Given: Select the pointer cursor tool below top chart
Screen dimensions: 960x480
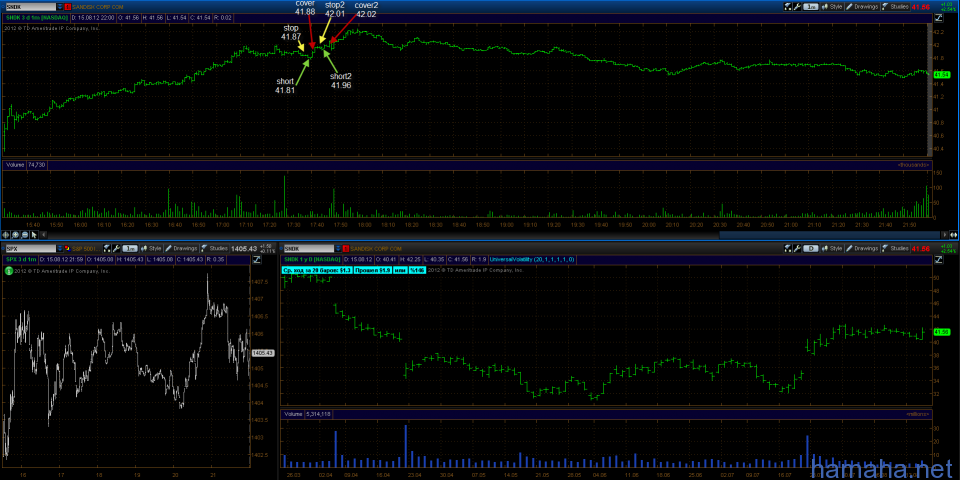Looking at the screenshot, I should [34, 234].
